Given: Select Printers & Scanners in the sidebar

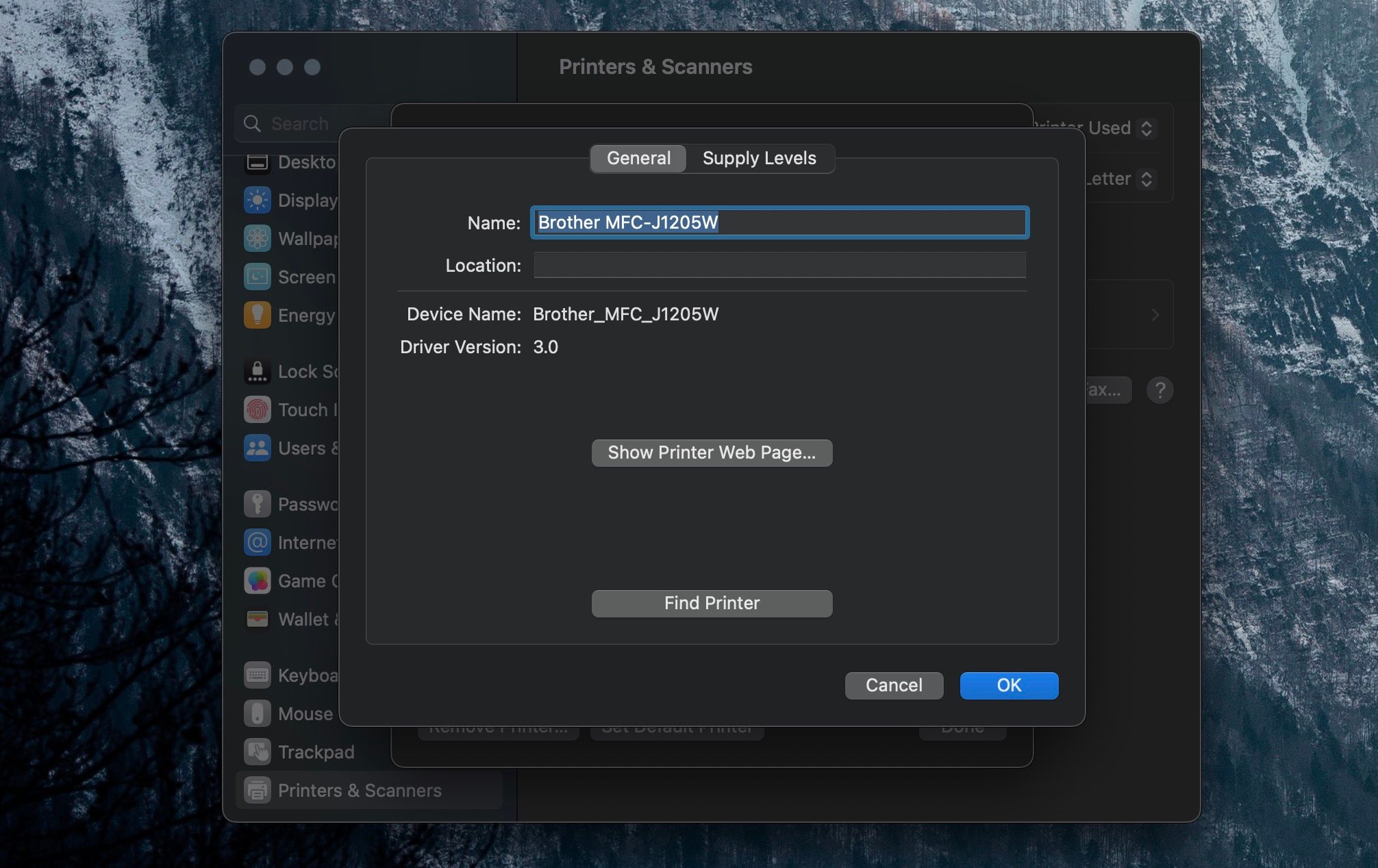Looking at the screenshot, I should click(x=258, y=790).
